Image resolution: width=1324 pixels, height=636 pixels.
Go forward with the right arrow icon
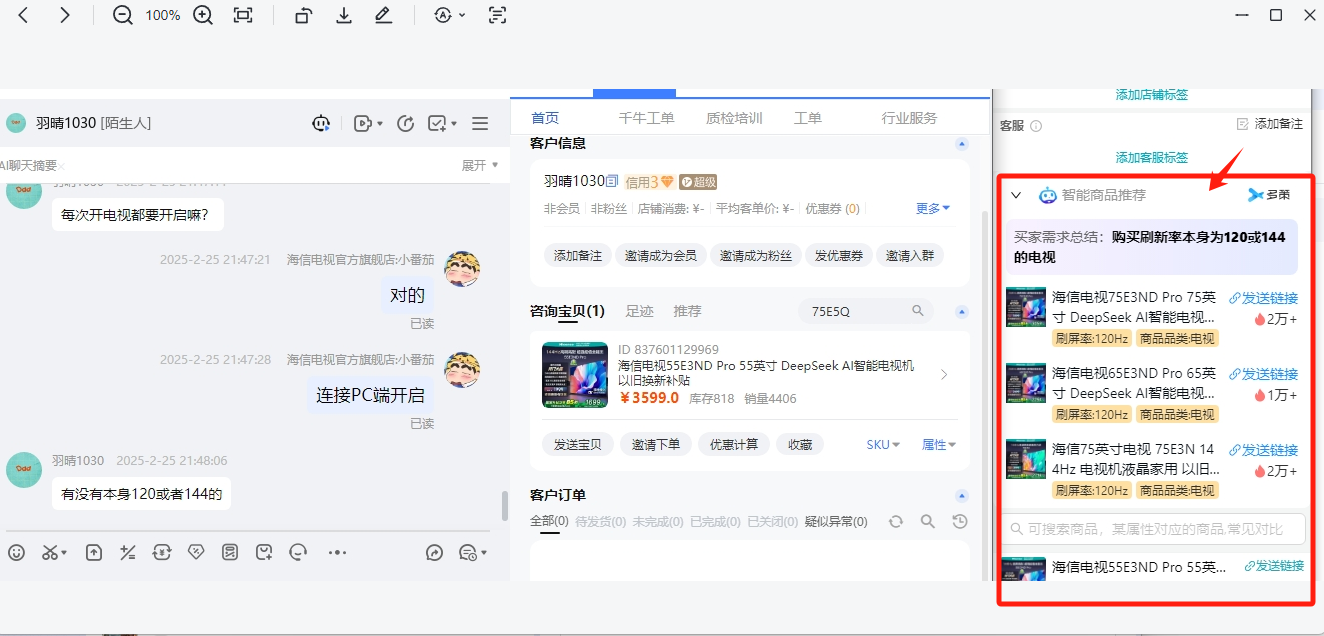point(65,15)
